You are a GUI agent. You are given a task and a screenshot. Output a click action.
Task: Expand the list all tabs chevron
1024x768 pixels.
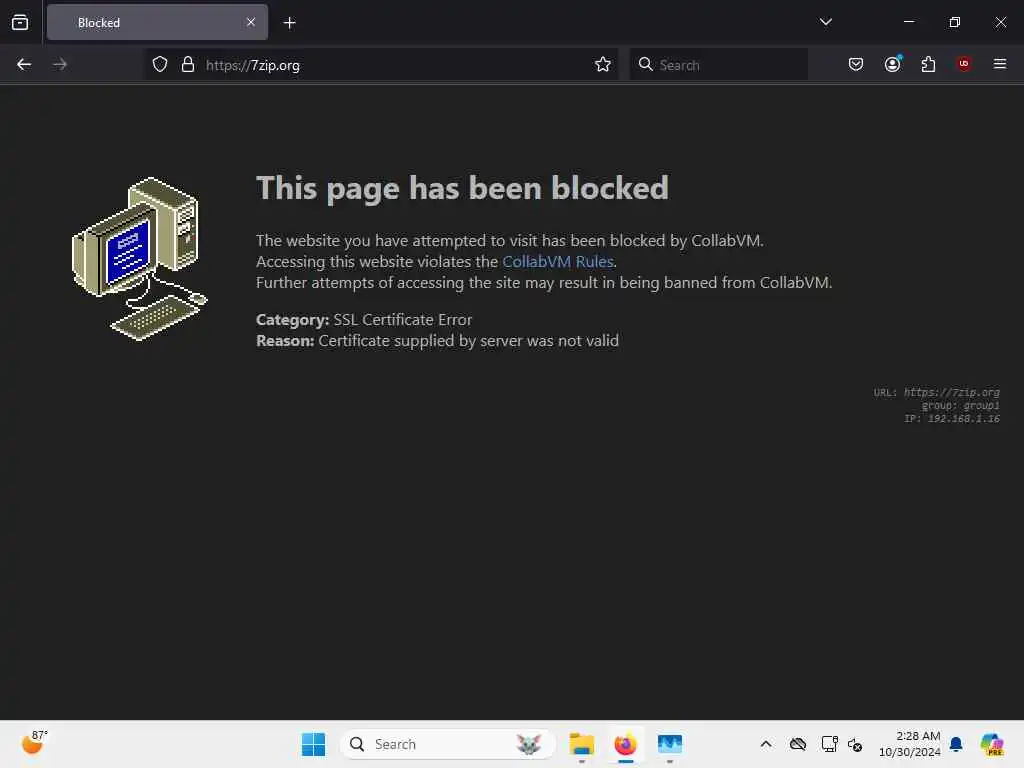click(825, 22)
